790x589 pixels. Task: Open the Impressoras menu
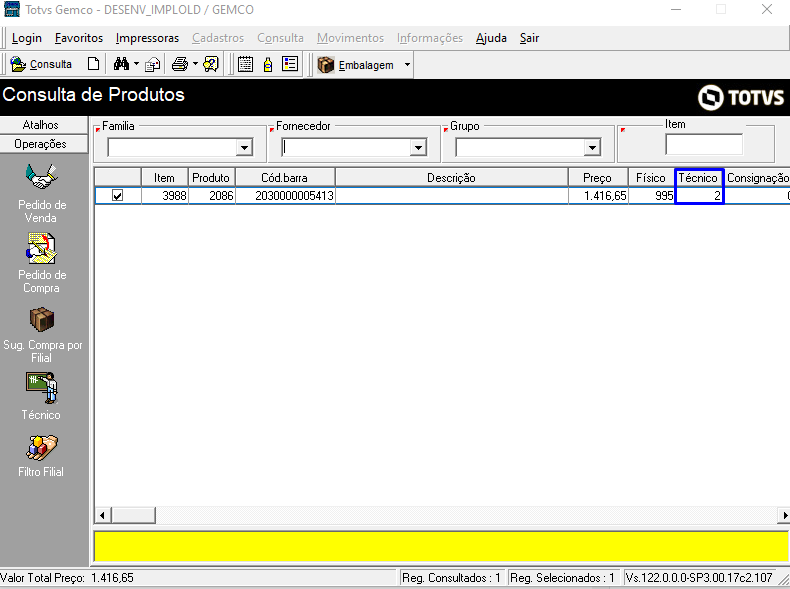(147, 38)
